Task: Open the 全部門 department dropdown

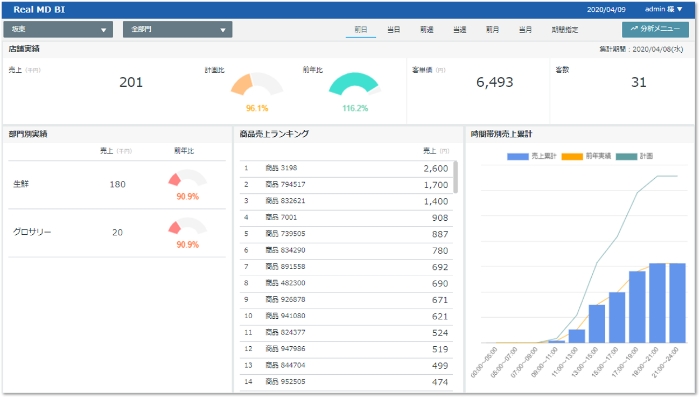Action: coord(177,29)
